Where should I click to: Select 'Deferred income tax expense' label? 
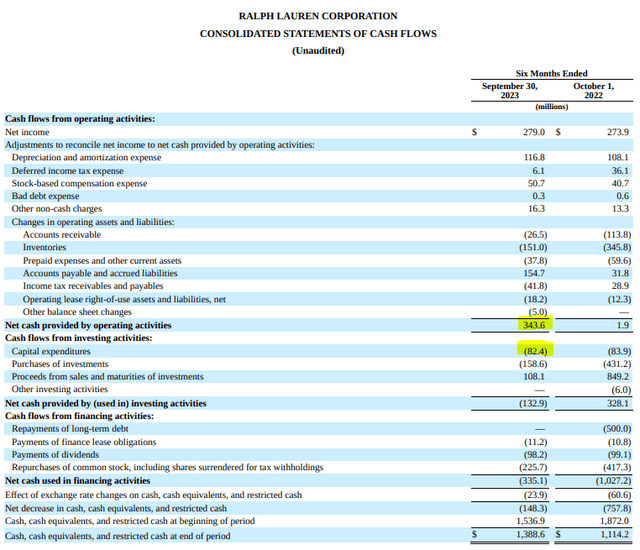[67, 171]
